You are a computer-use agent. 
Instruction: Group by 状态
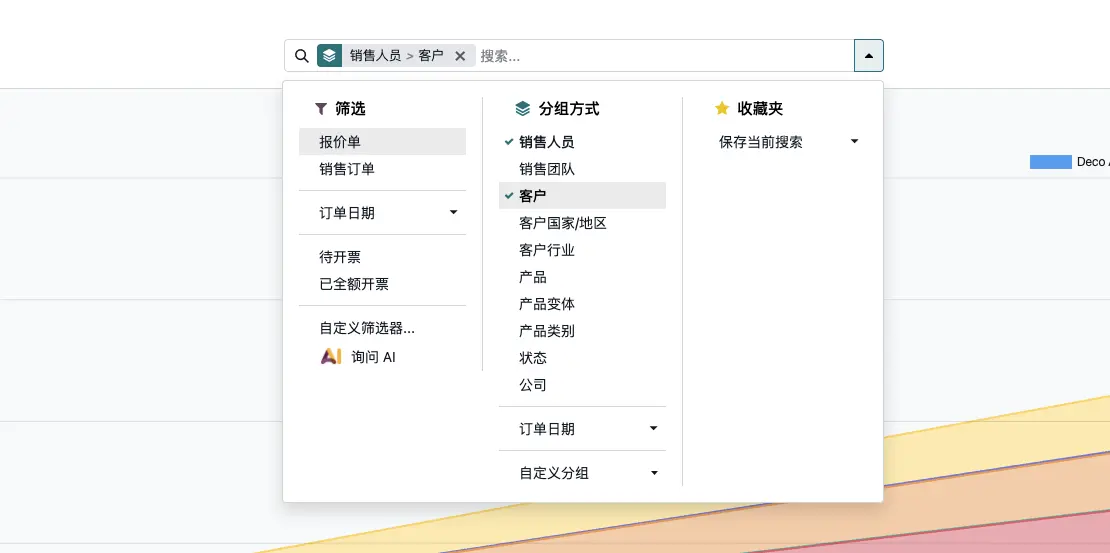click(x=582, y=358)
